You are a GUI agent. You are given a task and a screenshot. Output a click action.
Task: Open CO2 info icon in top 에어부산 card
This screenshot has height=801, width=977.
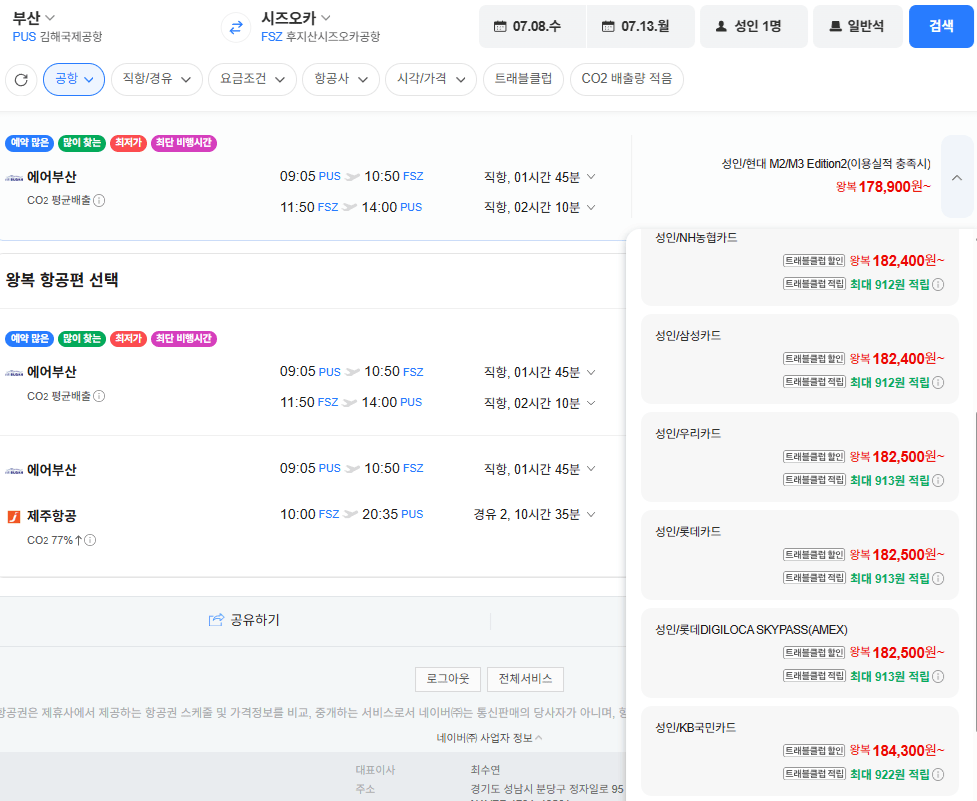[x=99, y=201]
